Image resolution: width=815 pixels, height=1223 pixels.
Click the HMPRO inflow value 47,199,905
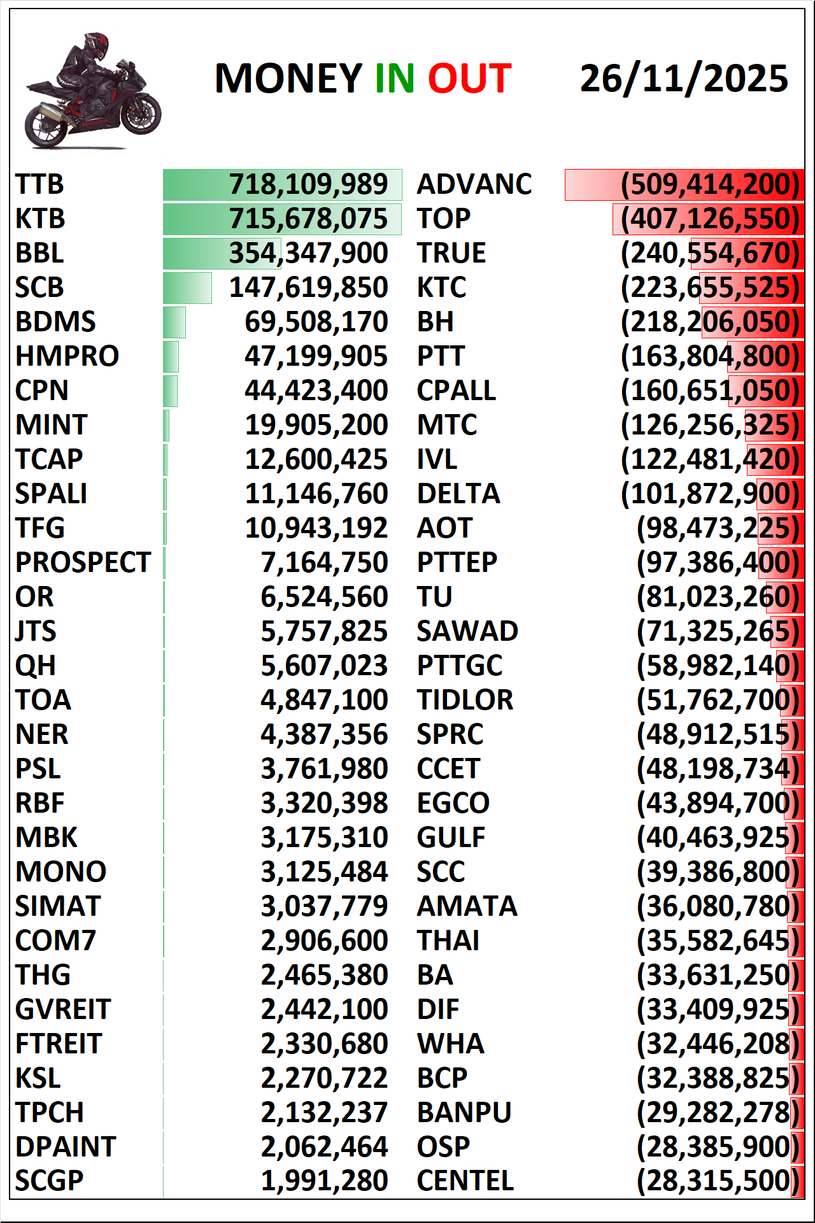click(x=316, y=357)
